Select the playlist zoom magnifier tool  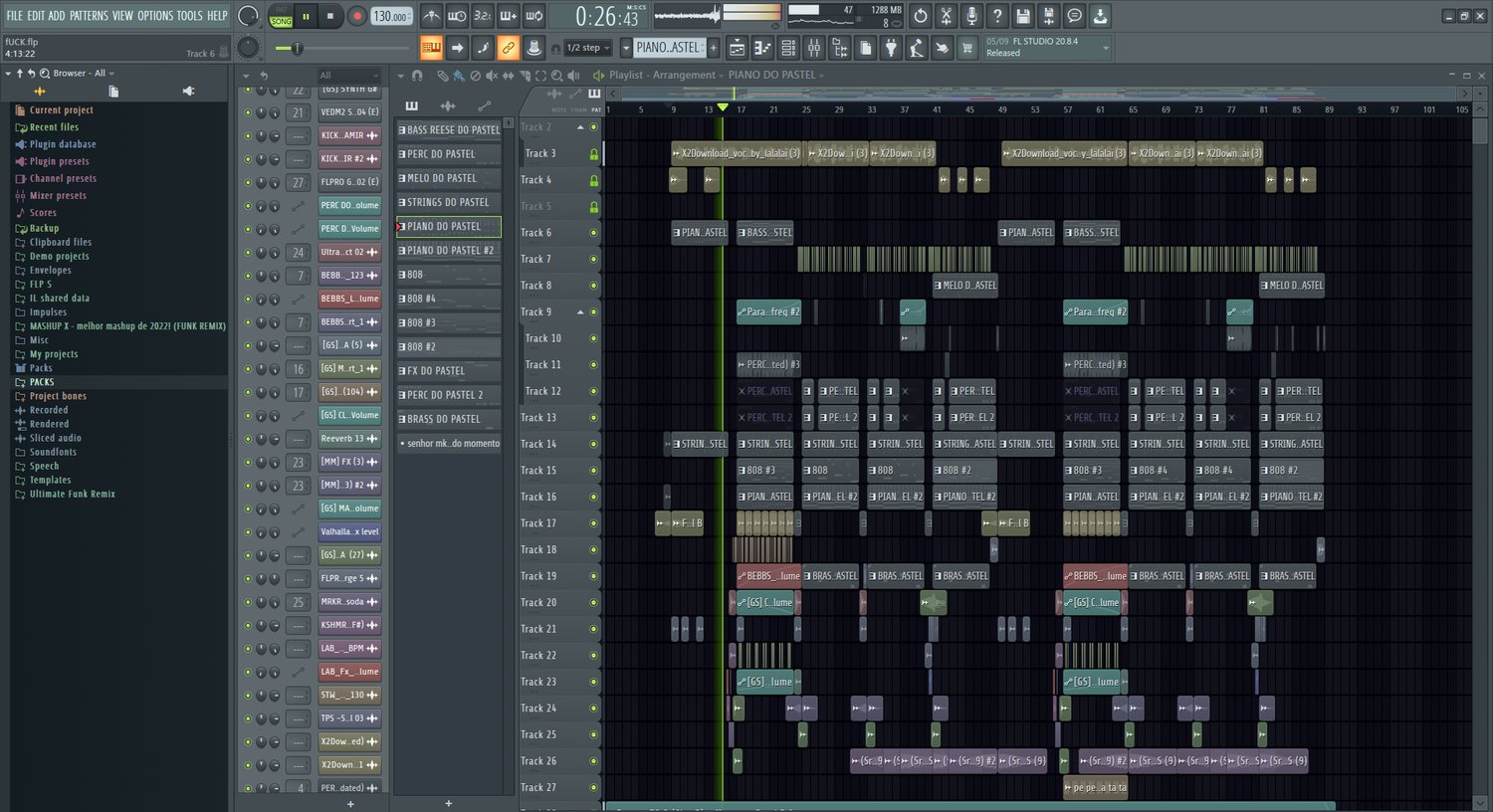556,76
